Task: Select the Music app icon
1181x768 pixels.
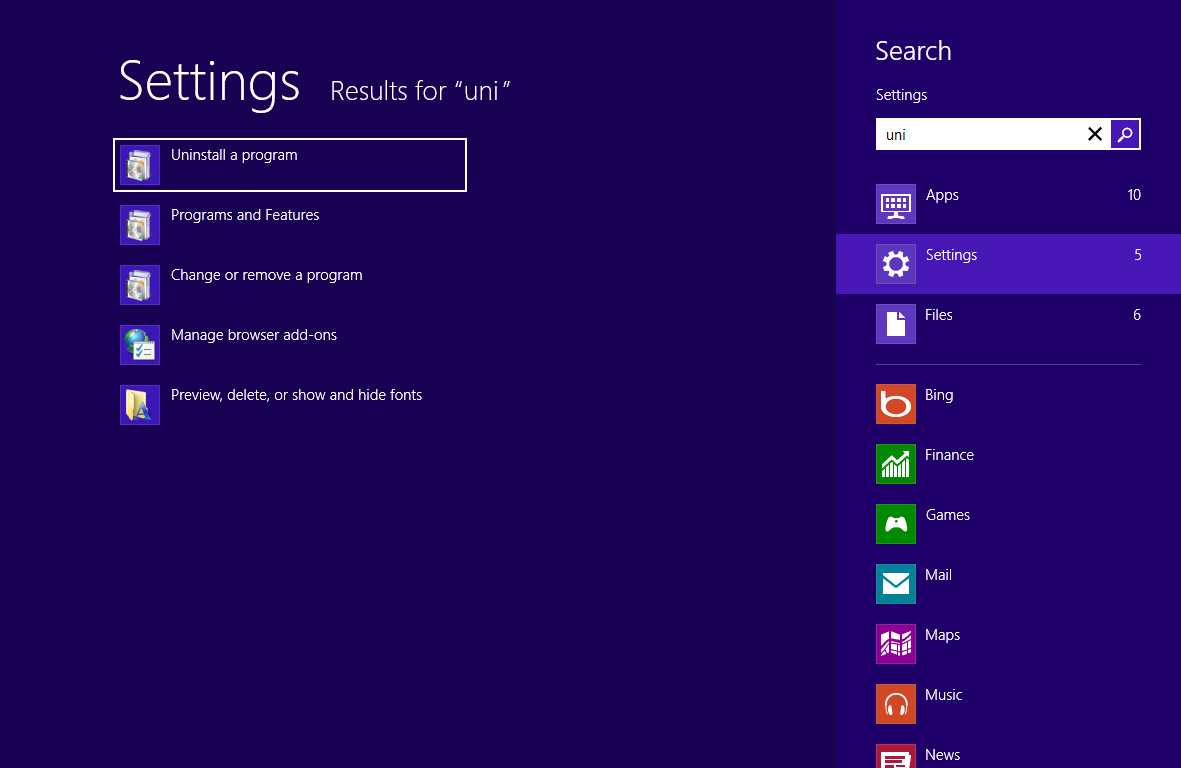Action: click(896, 704)
